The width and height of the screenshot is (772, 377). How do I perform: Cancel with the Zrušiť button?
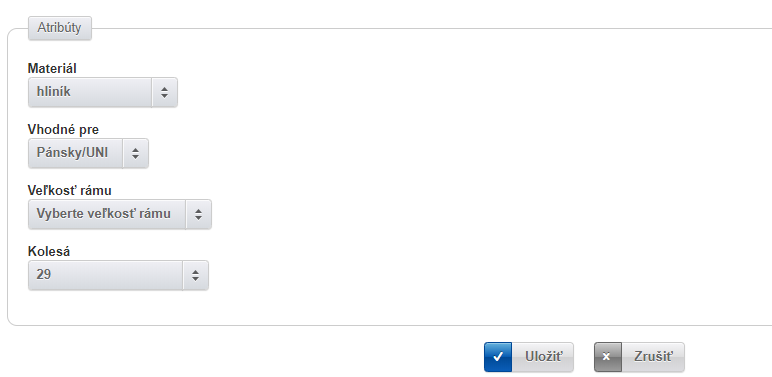point(639,357)
